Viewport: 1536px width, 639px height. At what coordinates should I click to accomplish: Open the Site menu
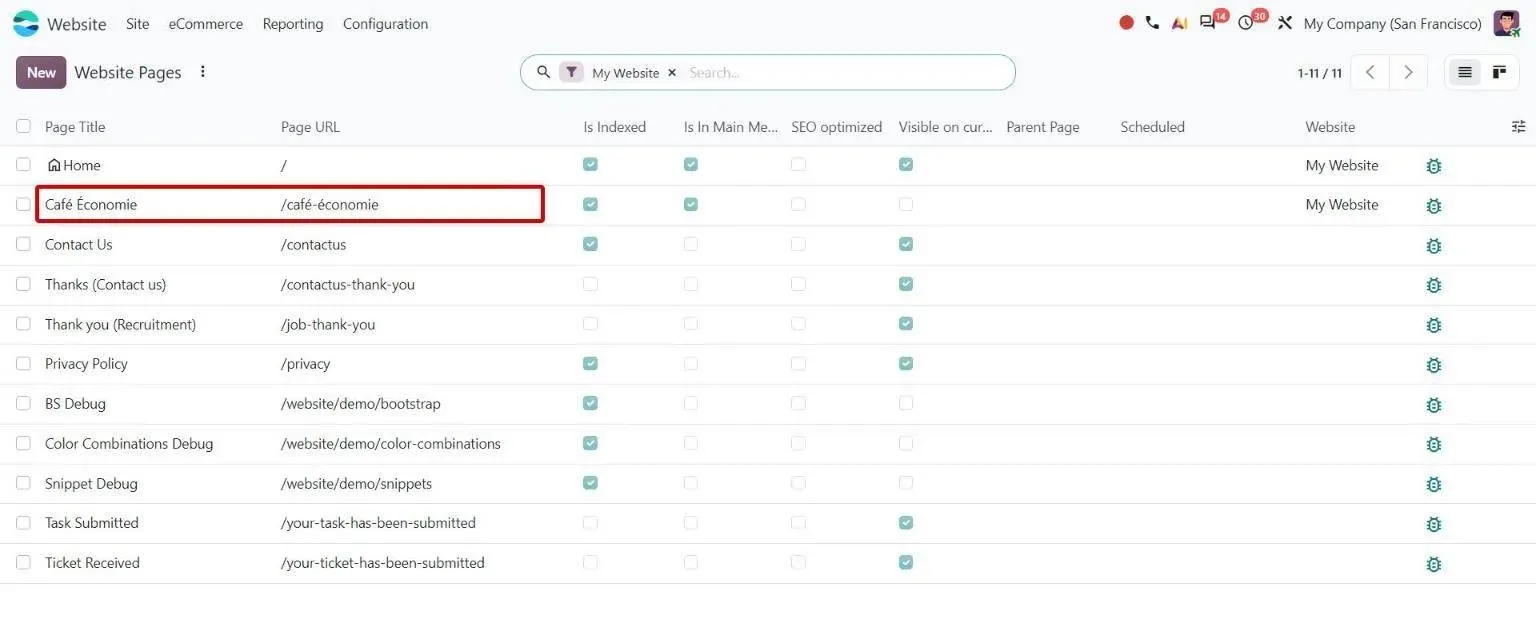point(137,24)
